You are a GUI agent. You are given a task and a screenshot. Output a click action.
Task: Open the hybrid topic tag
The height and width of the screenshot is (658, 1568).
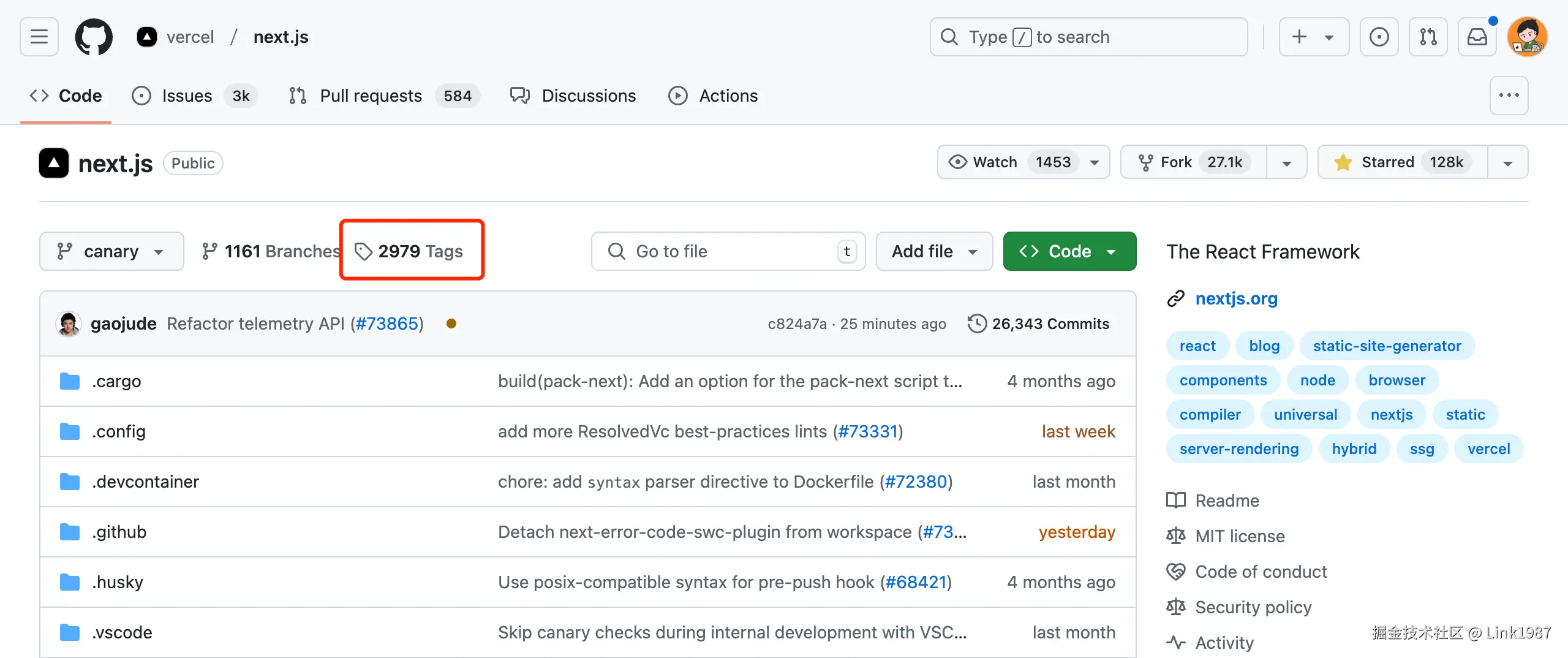1354,448
